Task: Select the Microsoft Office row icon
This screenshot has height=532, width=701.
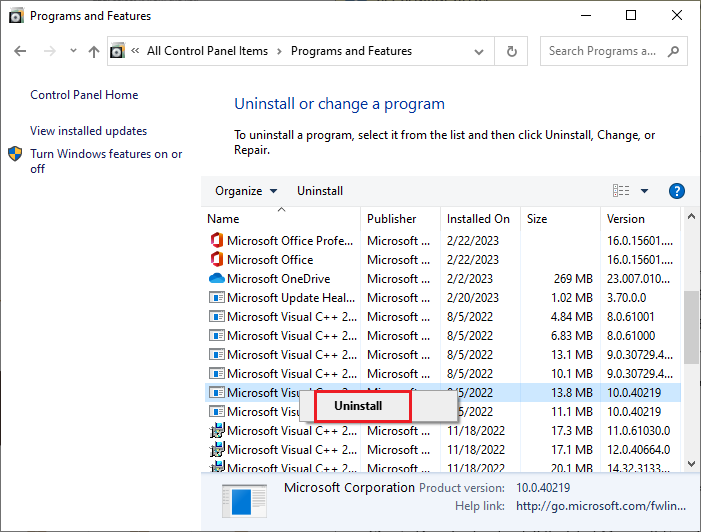Action: (x=217, y=259)
